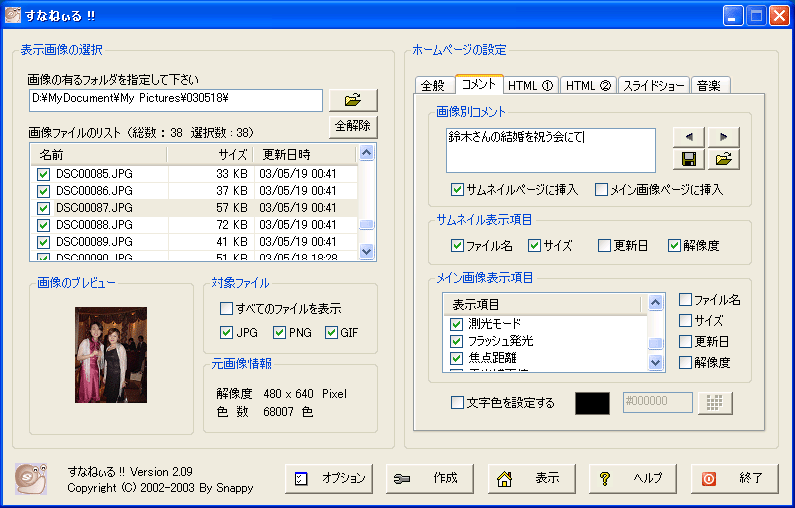Click the snail logo at bottom left
This screenshot has width=795, height=508.
pyautogui.click(x=31, y=479)
